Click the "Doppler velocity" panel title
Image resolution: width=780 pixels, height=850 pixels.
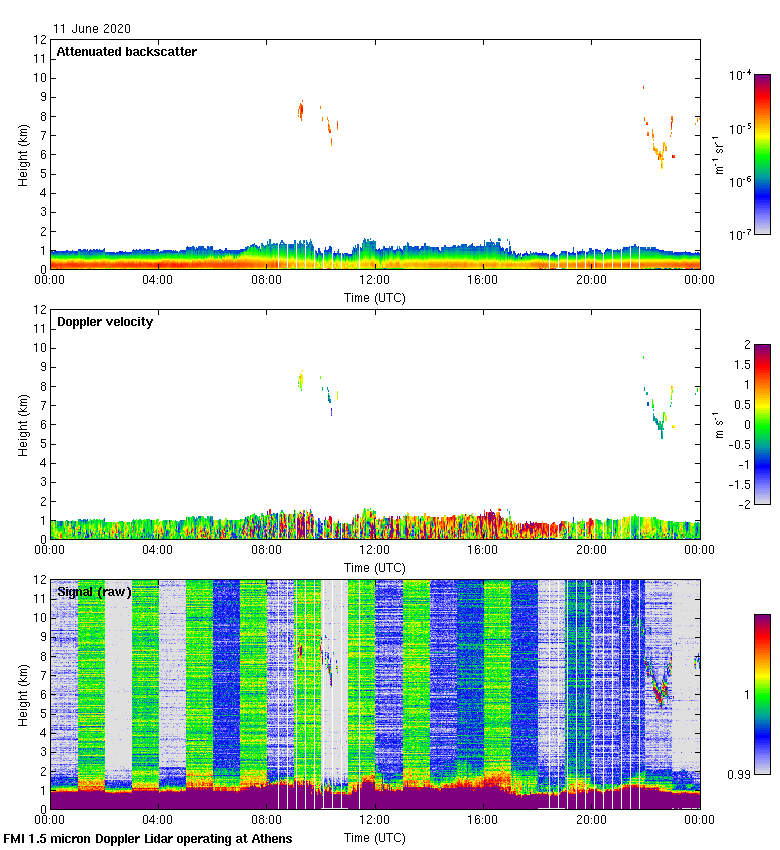[x=105, y=322]
